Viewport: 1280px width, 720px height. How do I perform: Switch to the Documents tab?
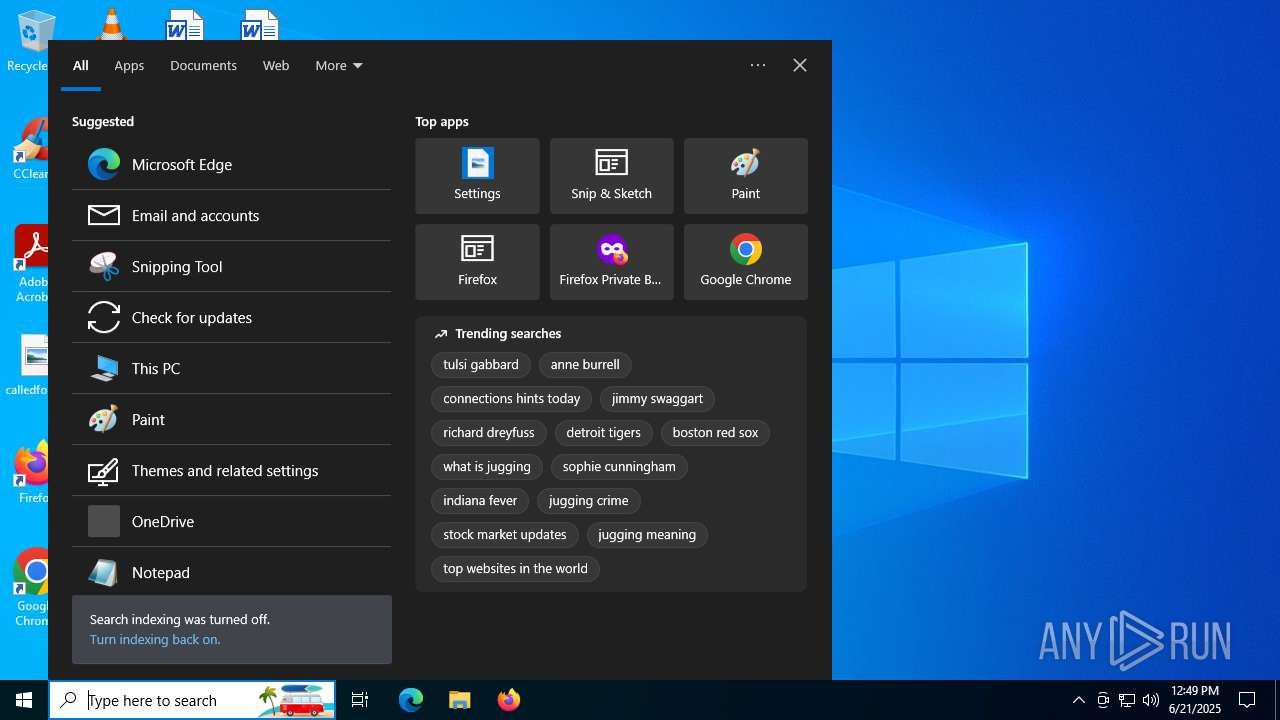click(203, 66)
